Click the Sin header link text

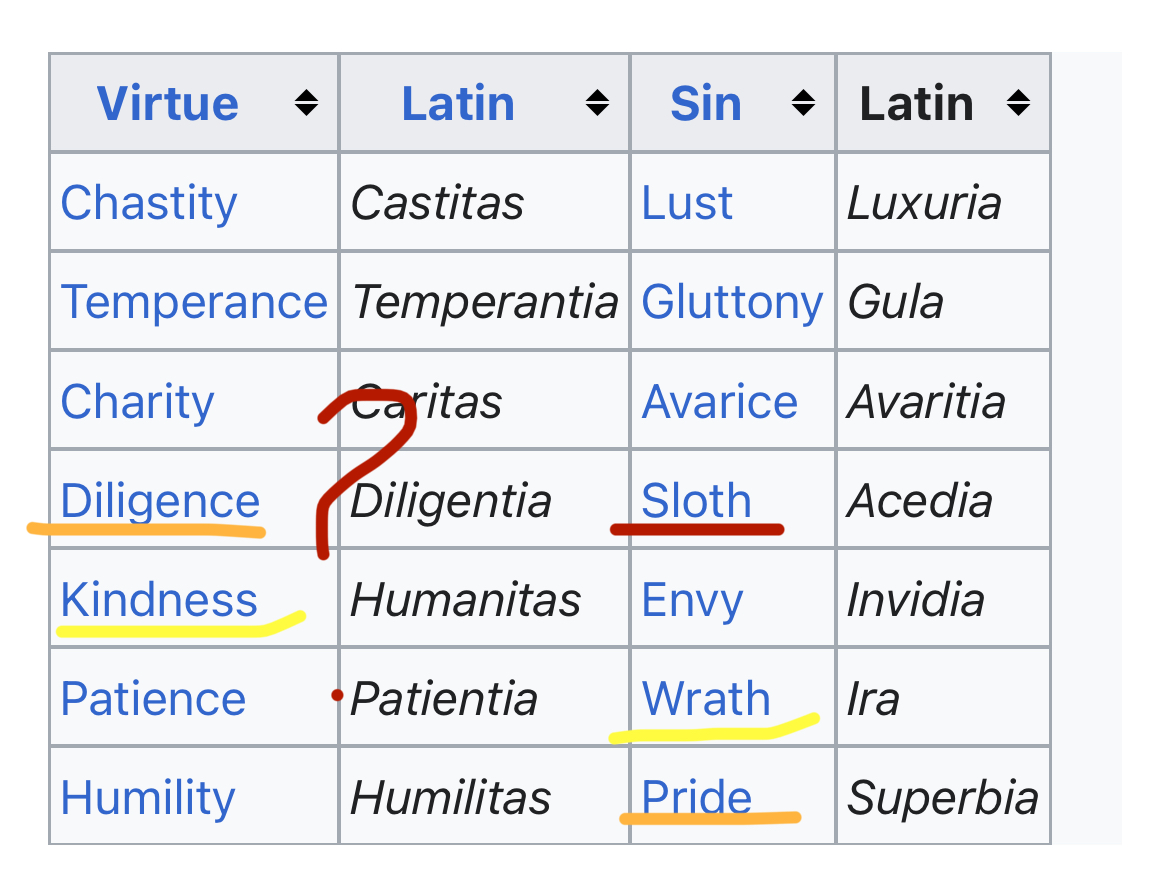coord(706,103)
